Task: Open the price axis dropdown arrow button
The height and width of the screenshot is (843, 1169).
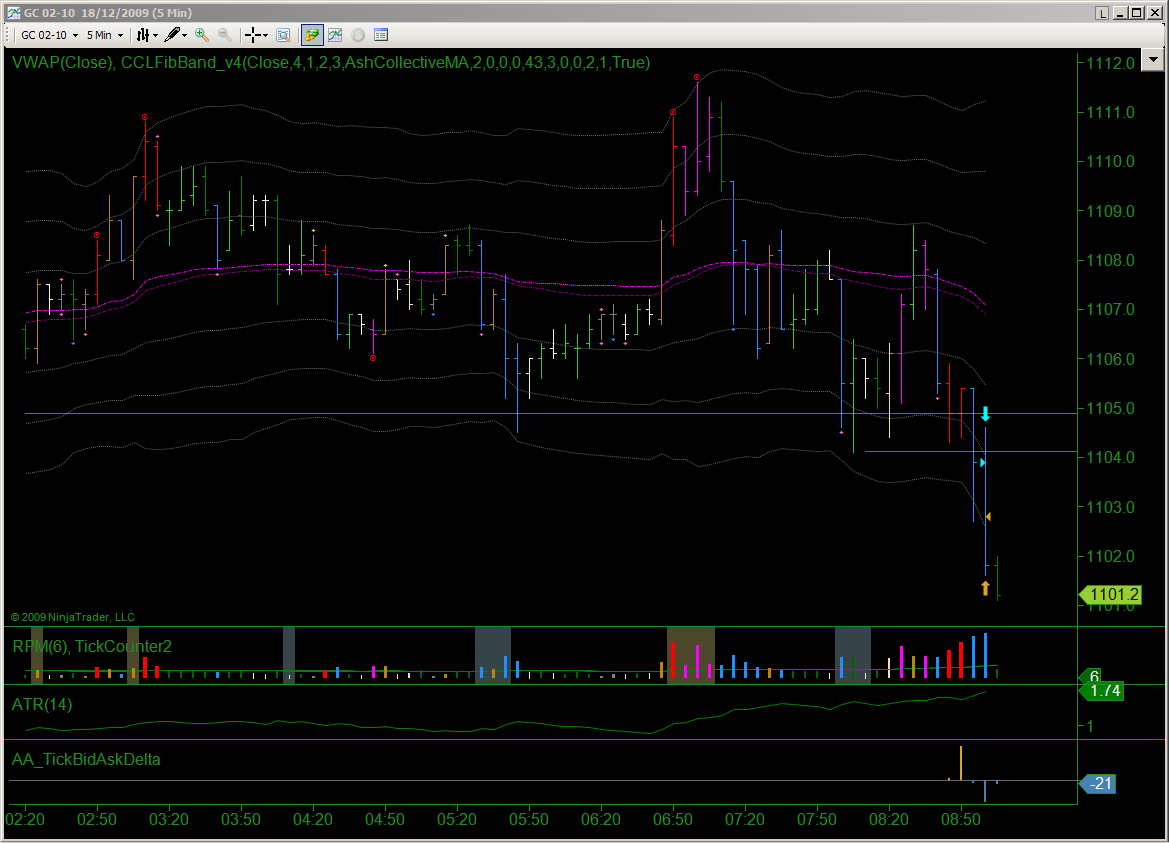Action: click(1153, 60)
